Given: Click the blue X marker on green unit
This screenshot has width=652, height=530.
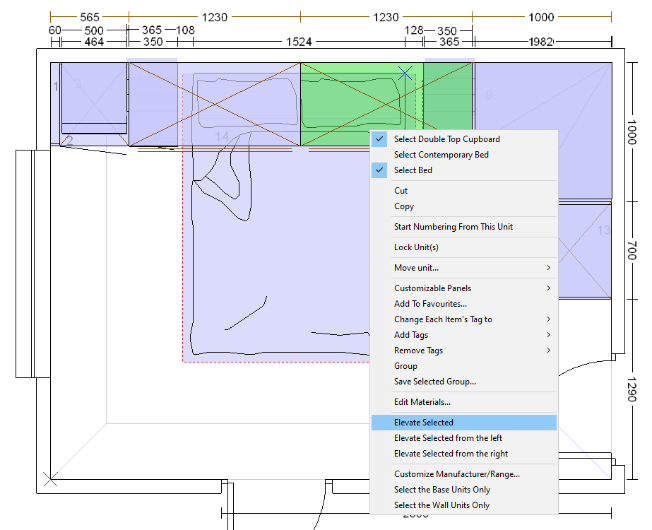Looking at the screenshot, I should (405, 73).
